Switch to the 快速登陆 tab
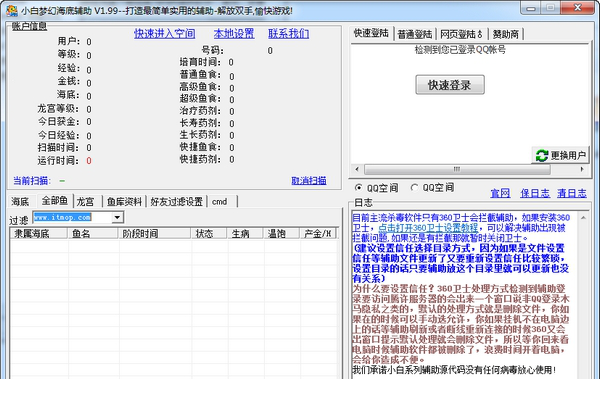This screenshot has width=600, height=394. (371, 33)
